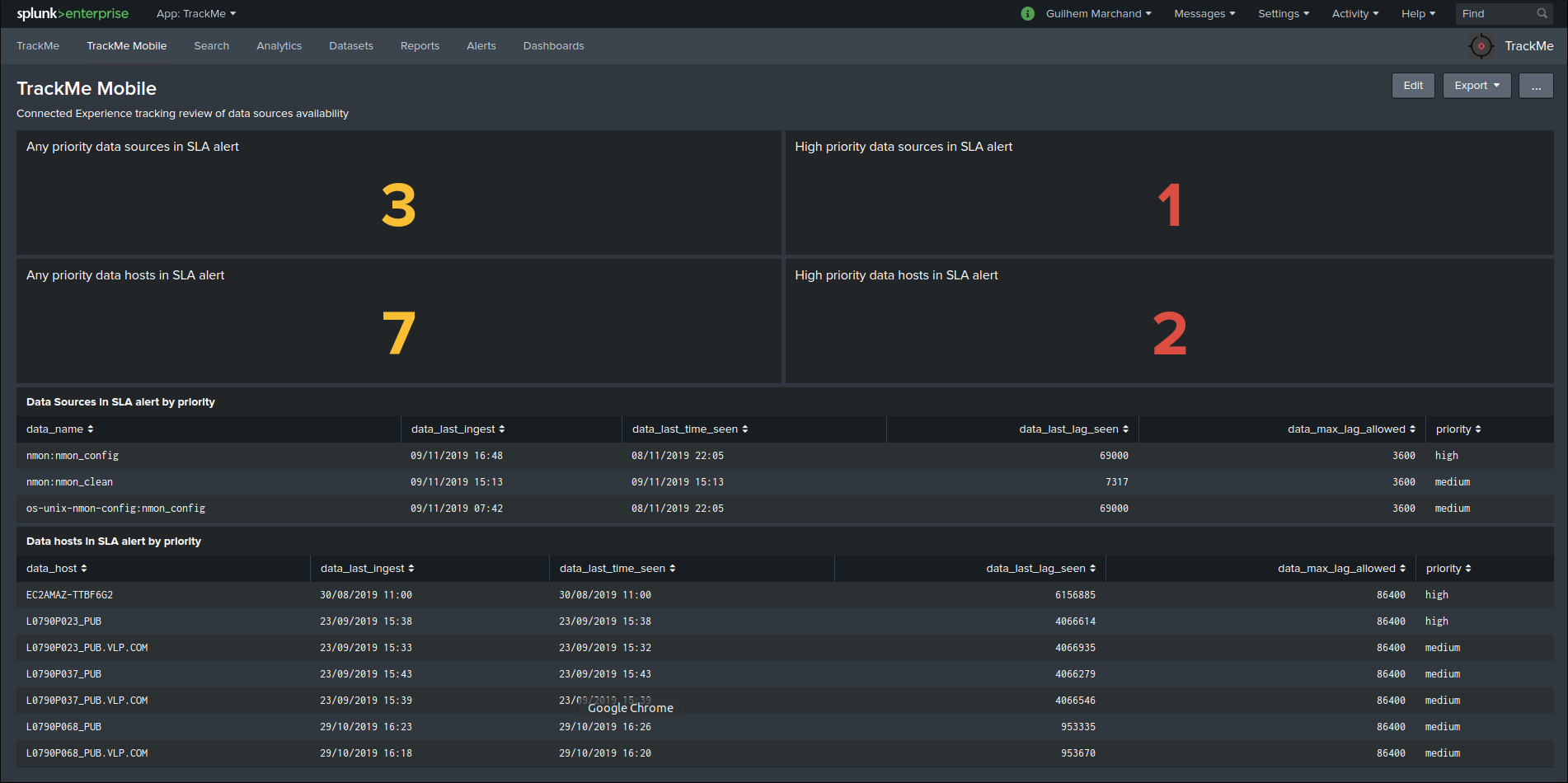Click the value 3 in any priority sources panel
Screen dimensions: 1568x783
[399, 205]
